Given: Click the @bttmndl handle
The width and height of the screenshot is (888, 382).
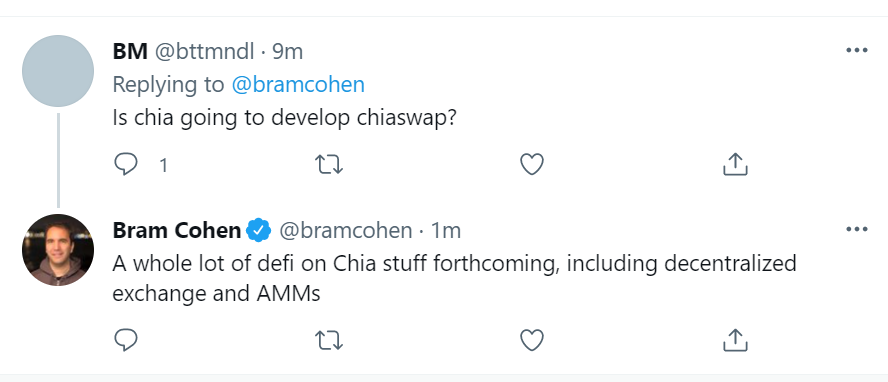Looking at the screenshot, I should click(204, 52).
